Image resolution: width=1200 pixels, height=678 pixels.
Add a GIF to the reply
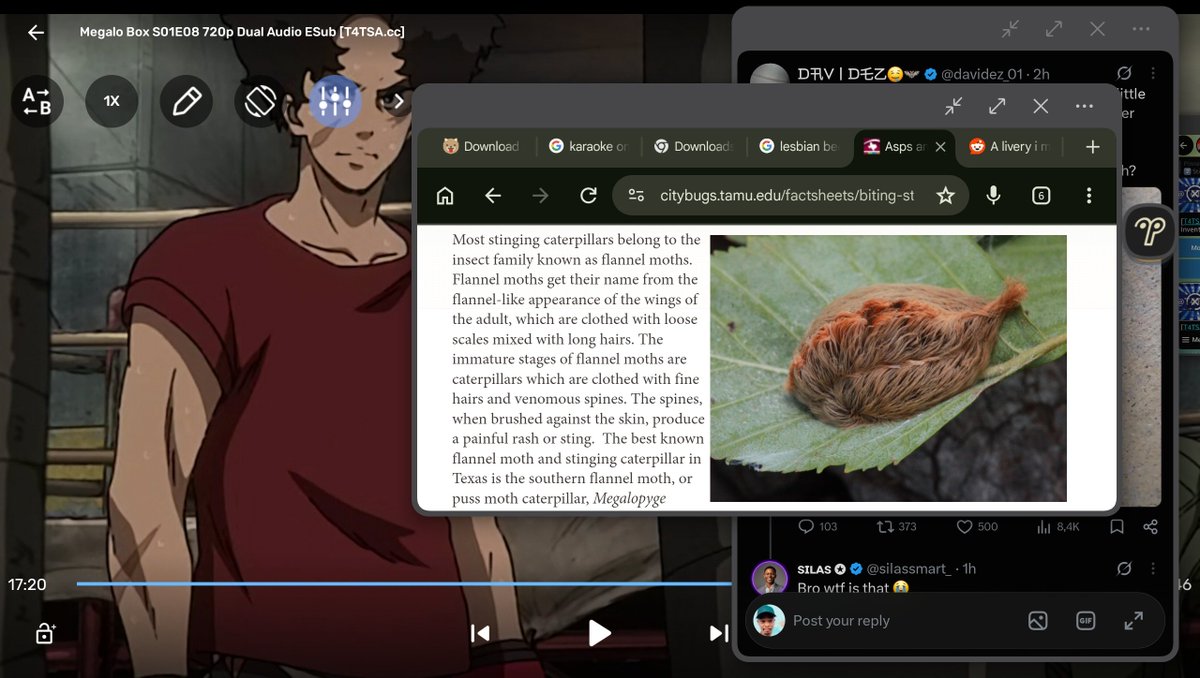click(x=1086, y=621)
